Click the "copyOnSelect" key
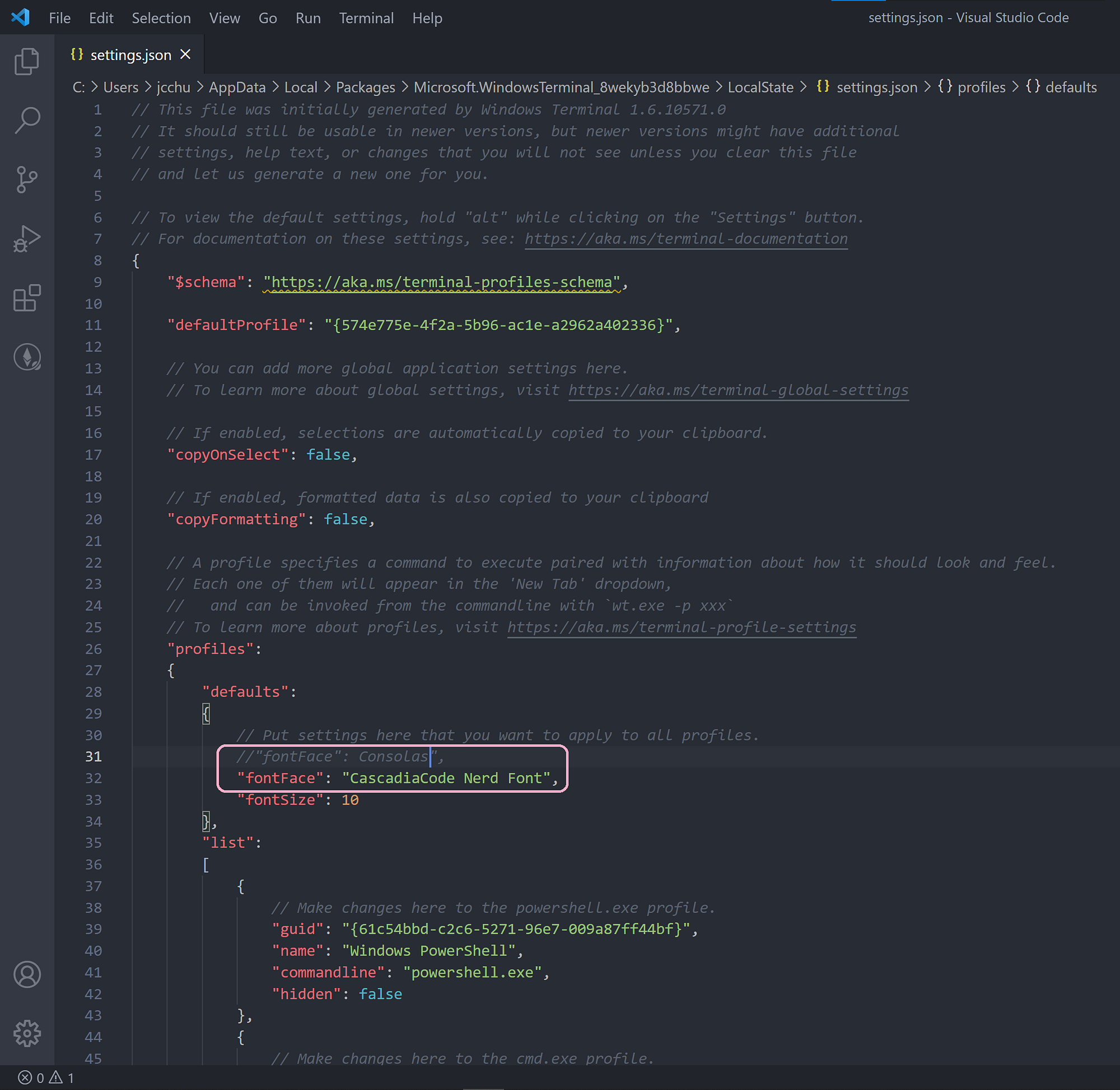This screenshot has width=1120, height=1090. click(228, 455)
